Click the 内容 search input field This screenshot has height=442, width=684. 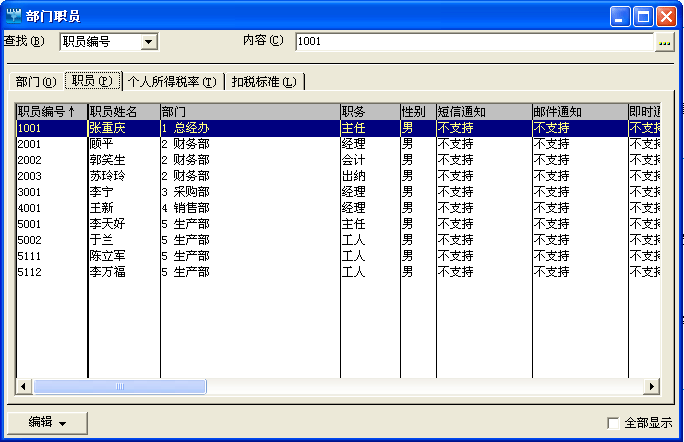pos(474,42)
